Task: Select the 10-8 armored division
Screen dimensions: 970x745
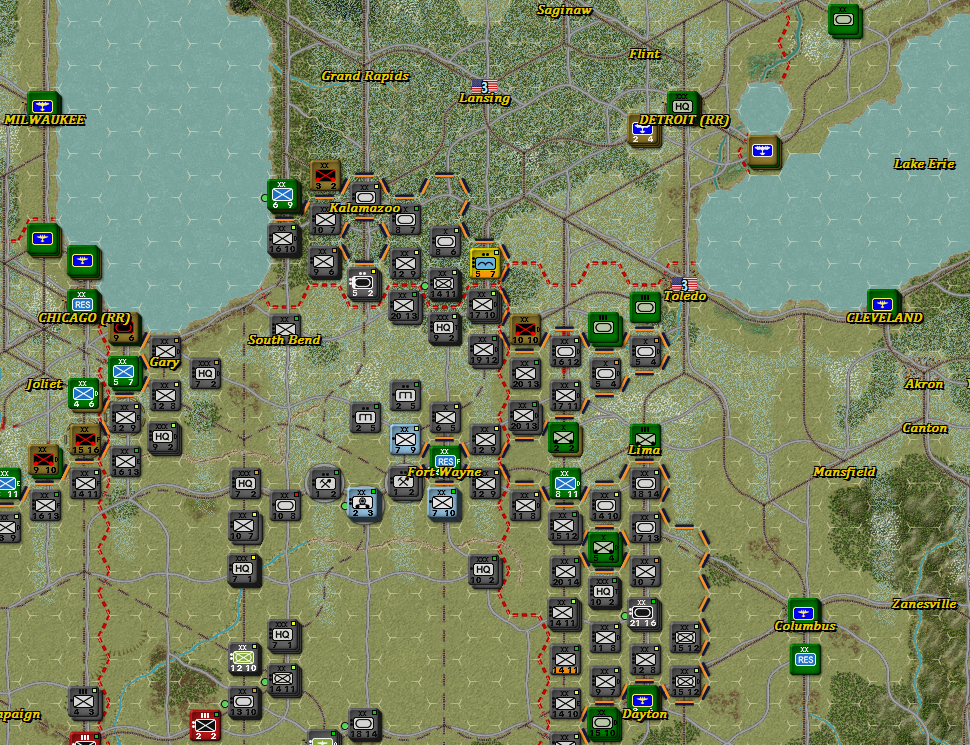Action: coord(285,506)
